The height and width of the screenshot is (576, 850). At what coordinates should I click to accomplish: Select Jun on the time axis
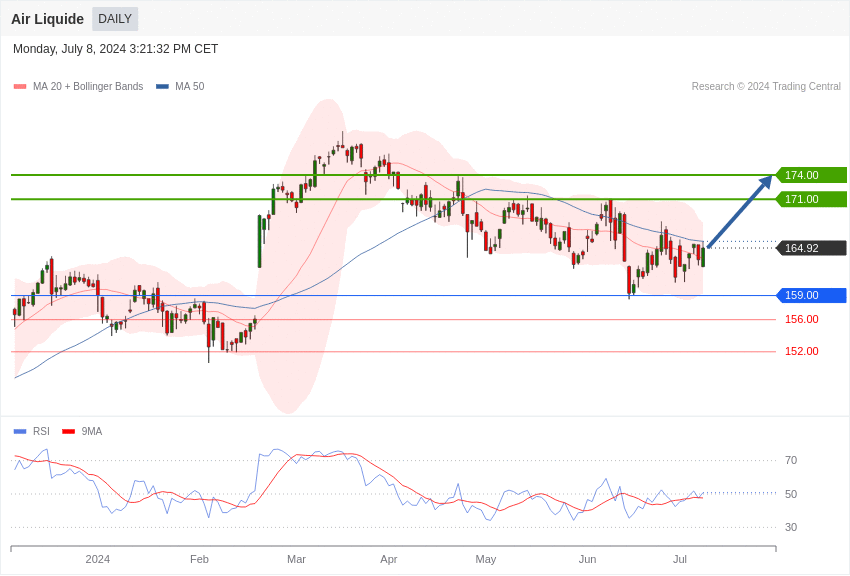click(x=587, y=559)
